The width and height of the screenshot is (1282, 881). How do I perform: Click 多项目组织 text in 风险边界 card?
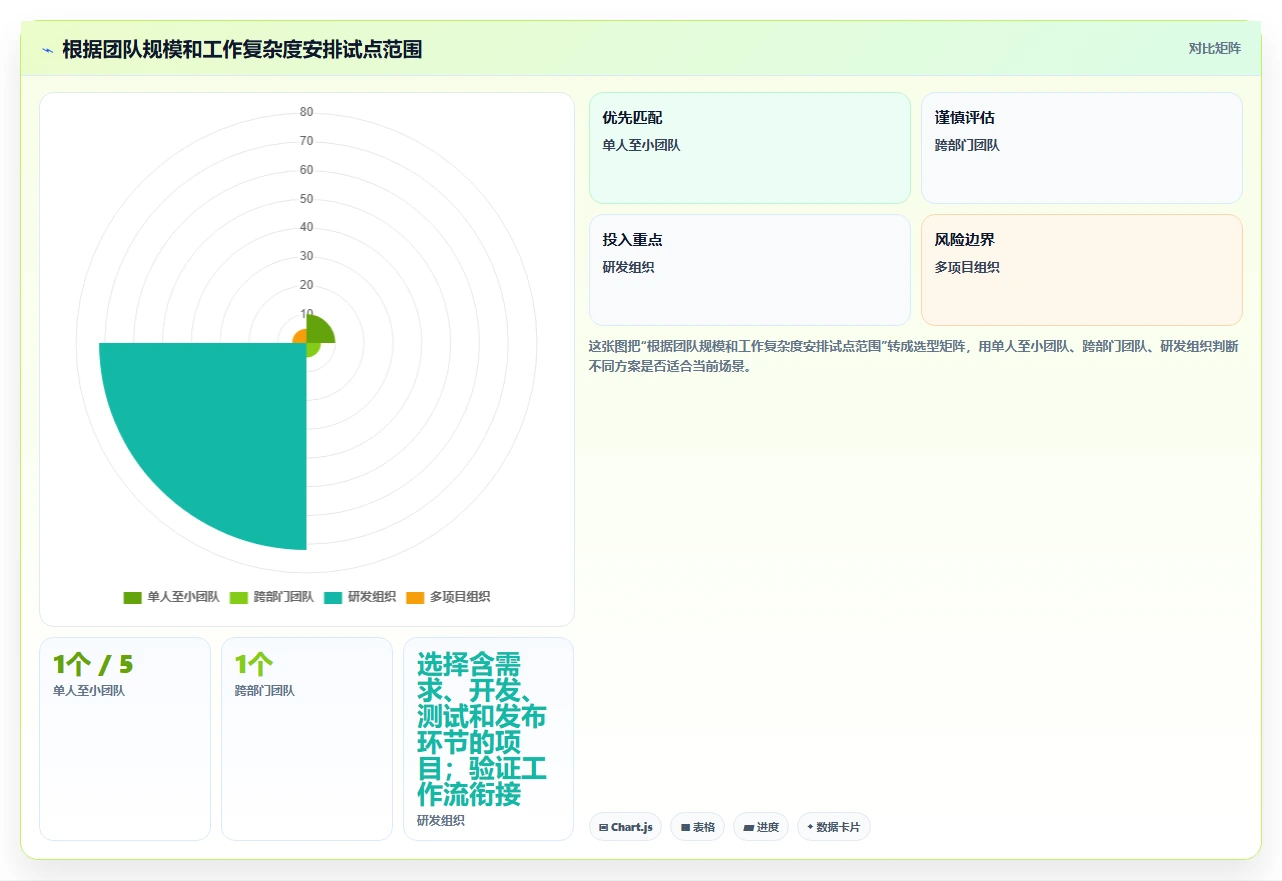point(967,267)
